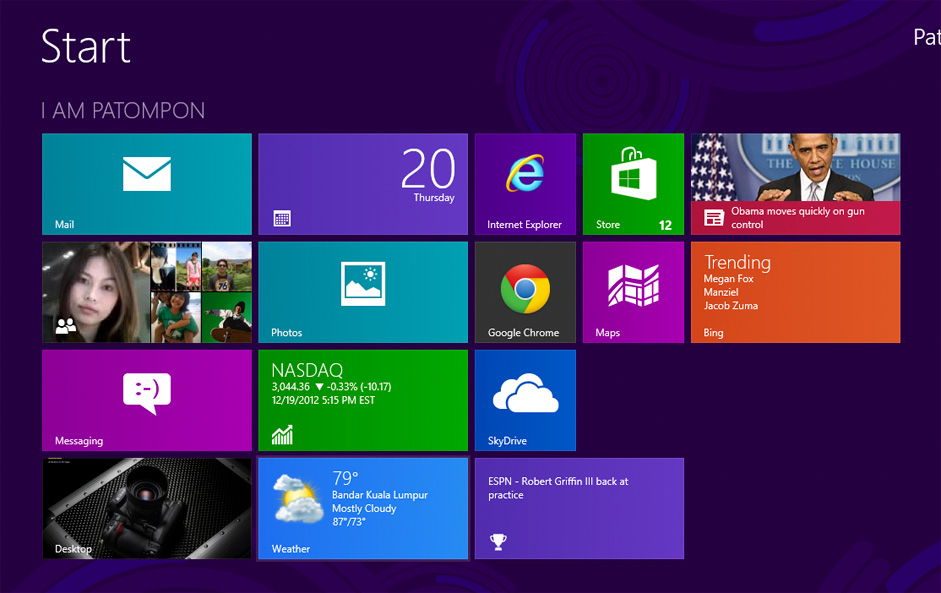This screenshot has width=941, height=593.
Task: Click the sun and cloud weather icon
Action: (x=298, y=498)
